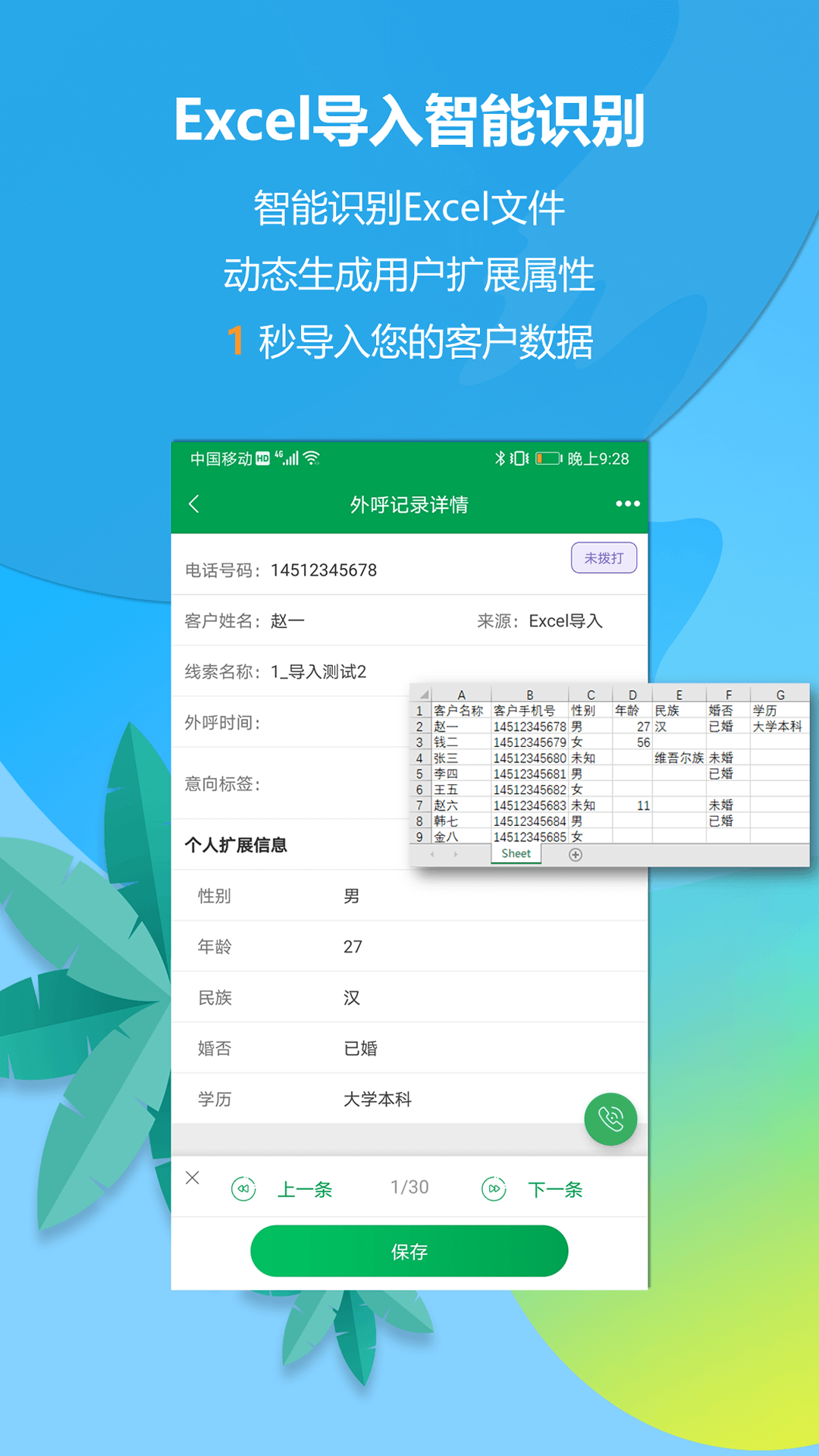
Task: Tap the vibrate mode icon in the status bar
Action: (x=519, y=458)
